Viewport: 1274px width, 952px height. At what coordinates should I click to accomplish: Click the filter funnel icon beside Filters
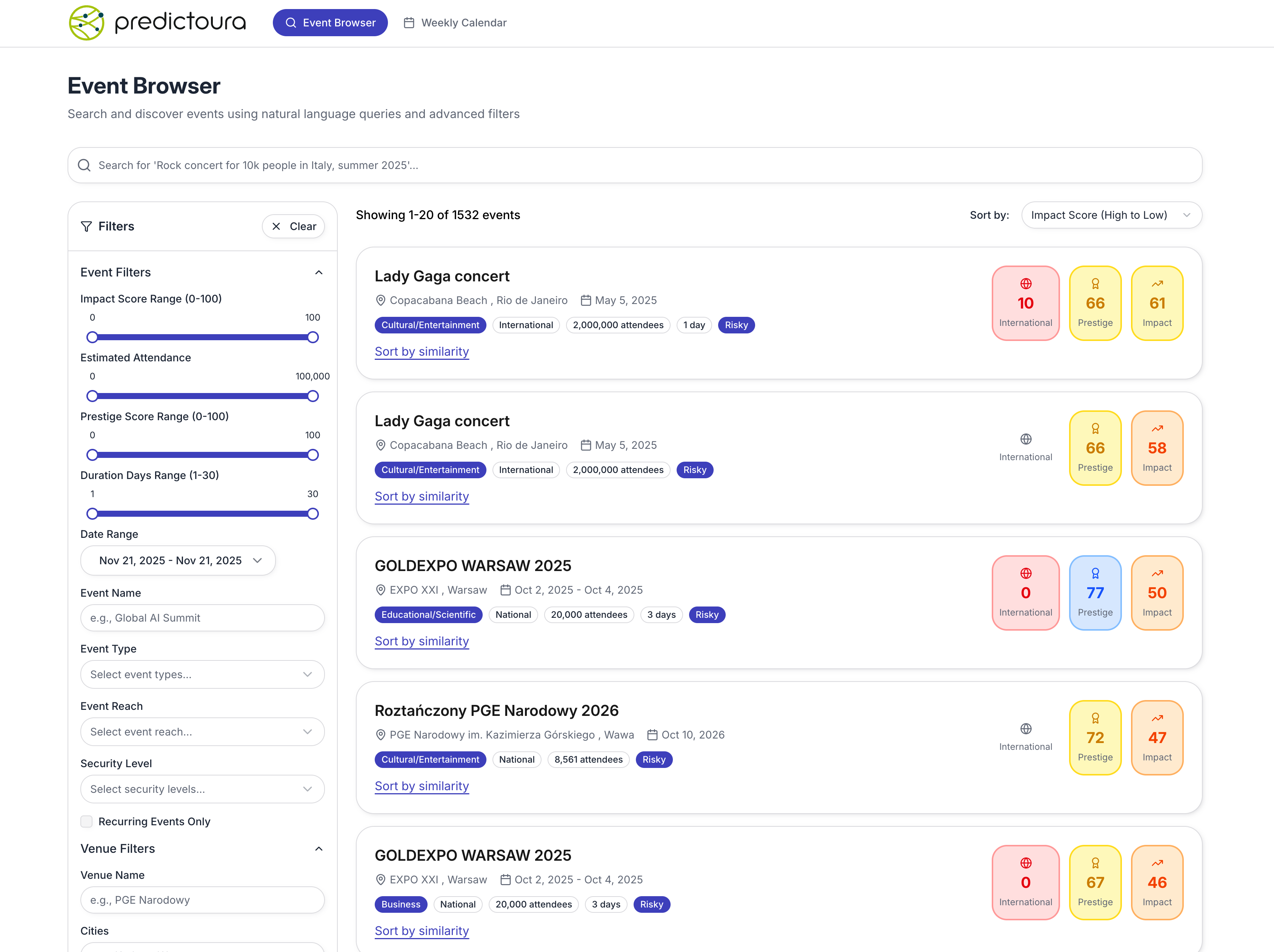click(86, 226)
